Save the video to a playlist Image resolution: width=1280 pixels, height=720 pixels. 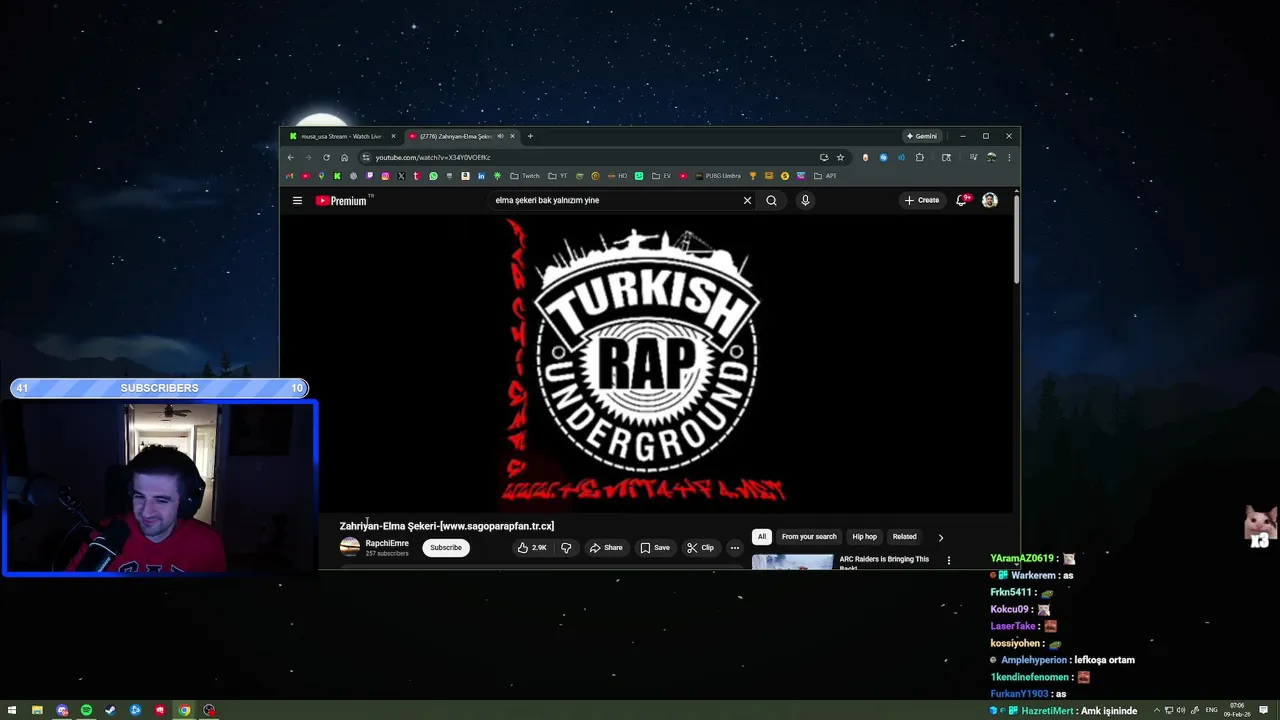655,548
